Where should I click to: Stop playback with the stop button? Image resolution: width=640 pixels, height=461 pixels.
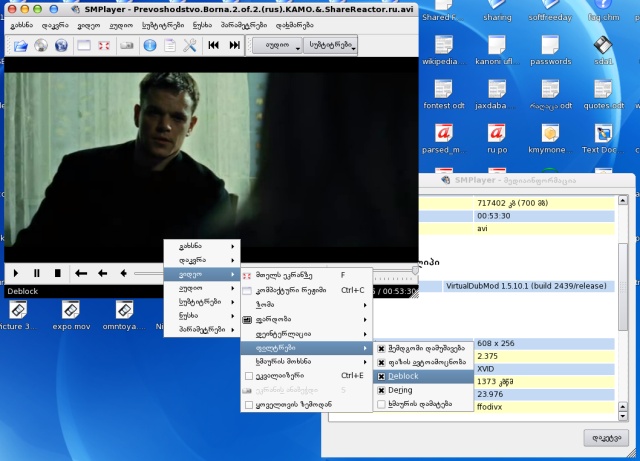[x=58, y=273]
